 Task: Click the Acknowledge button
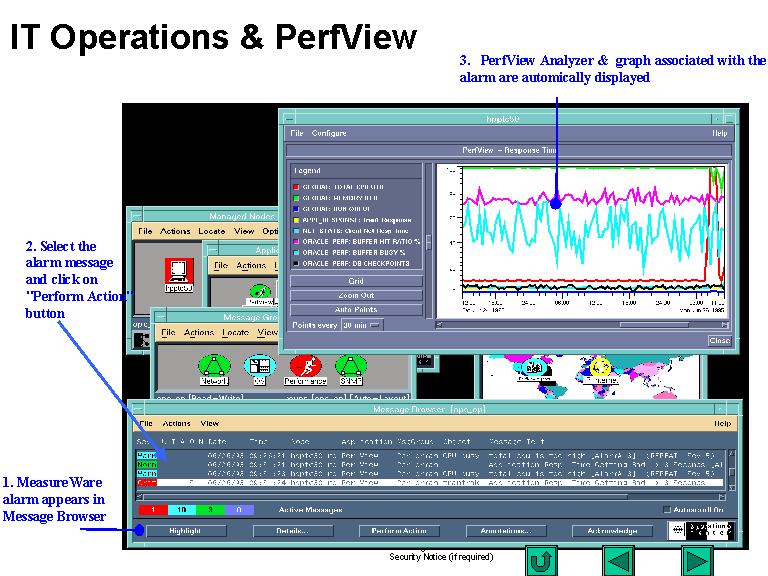(605, 531)
